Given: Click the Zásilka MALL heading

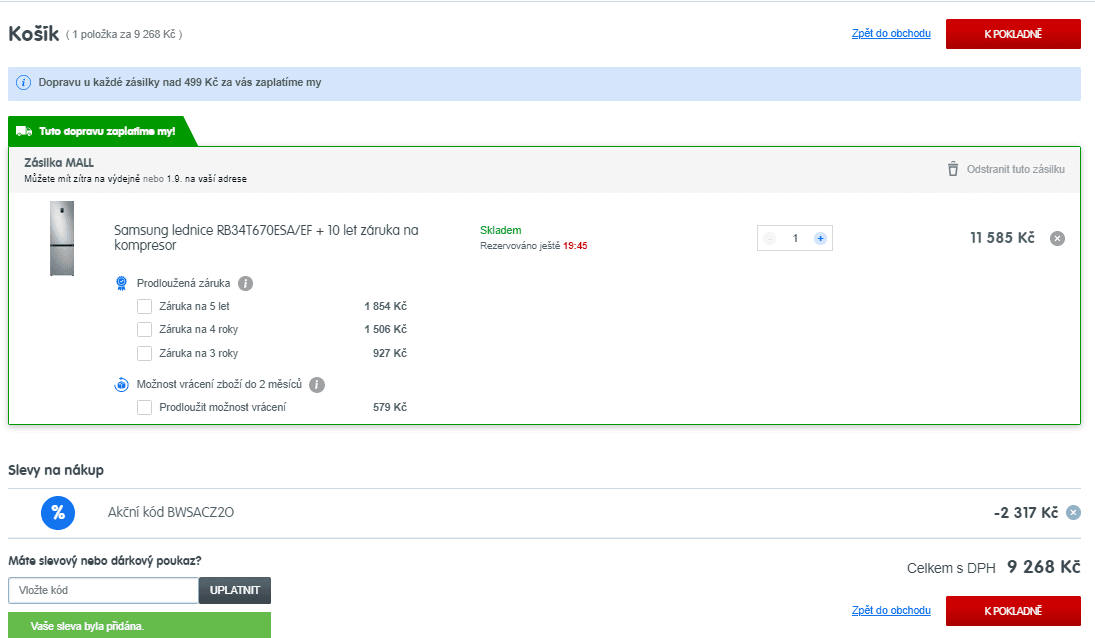Looking at the screenshot, I should [59, 163].
